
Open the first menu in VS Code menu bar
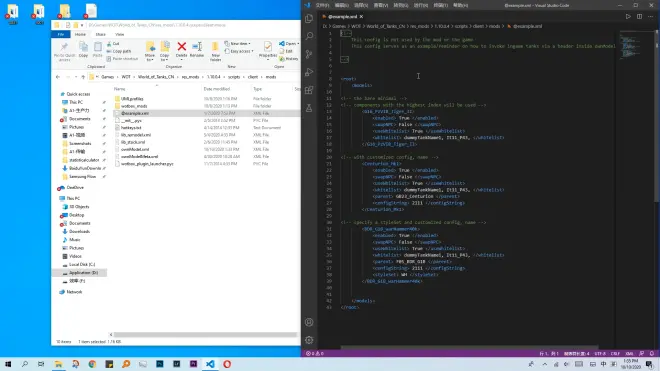pyautogui.click(x=322, y=5)
